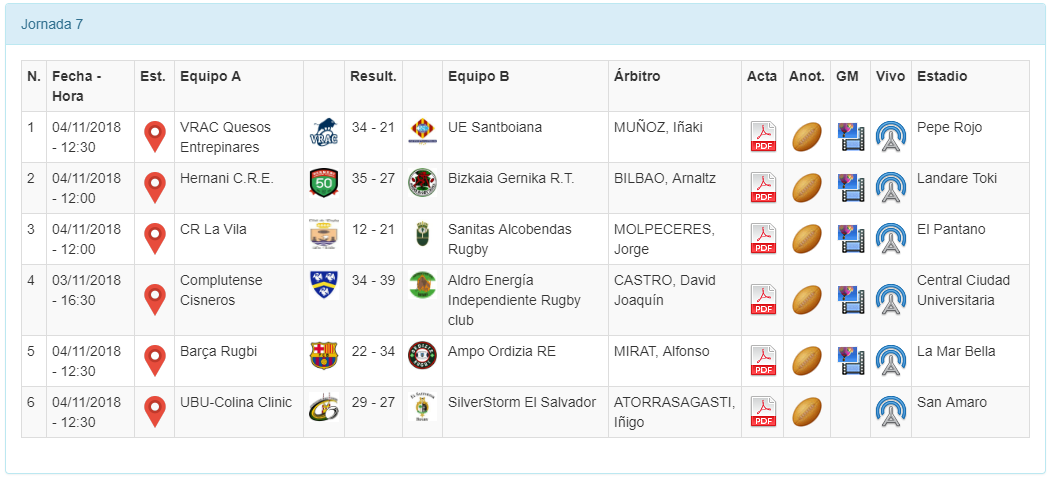Click the GM video icon for Pepe Rojo match
The height and width of the screenshot is (478, 1049).
click(x=850, y=137)
